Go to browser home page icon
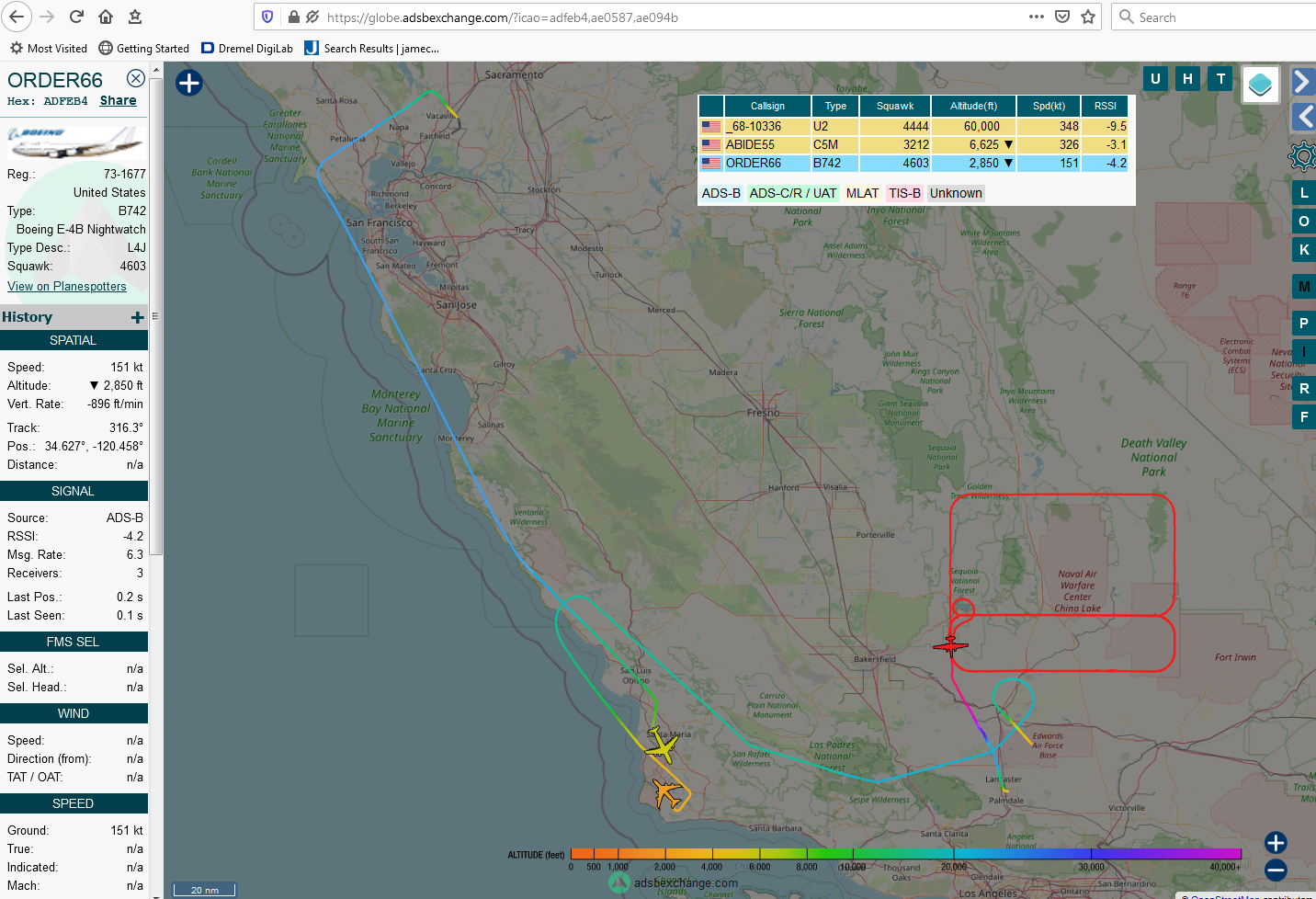Screen dimensions: 1316x899 tap(106, 17)
